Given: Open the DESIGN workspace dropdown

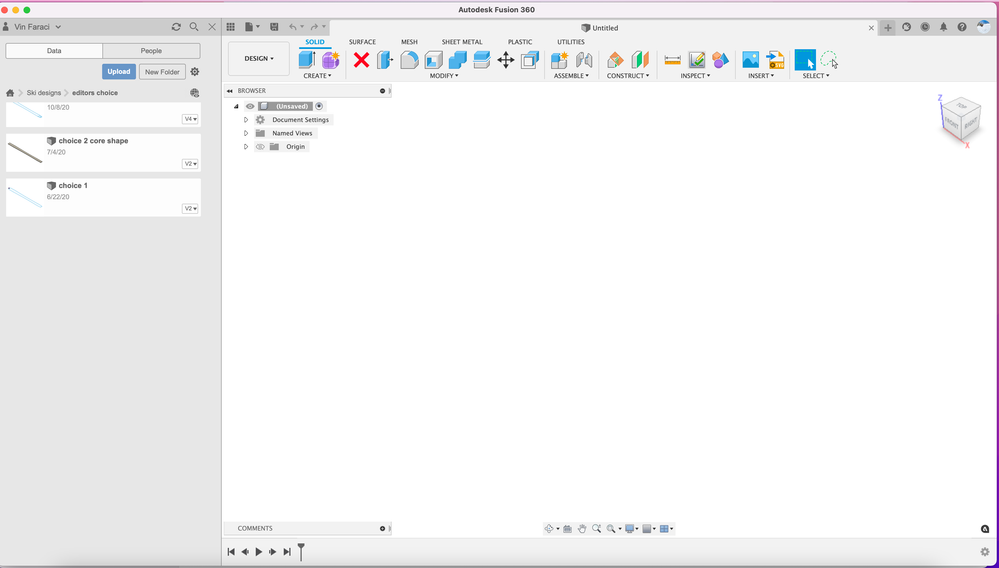Looking at the screenshot, I should tap(259, 59).
